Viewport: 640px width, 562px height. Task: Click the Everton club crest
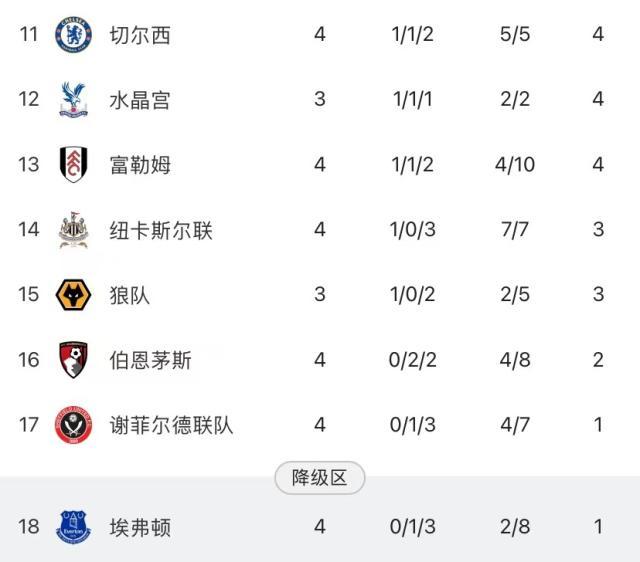[x=74, y=526]
